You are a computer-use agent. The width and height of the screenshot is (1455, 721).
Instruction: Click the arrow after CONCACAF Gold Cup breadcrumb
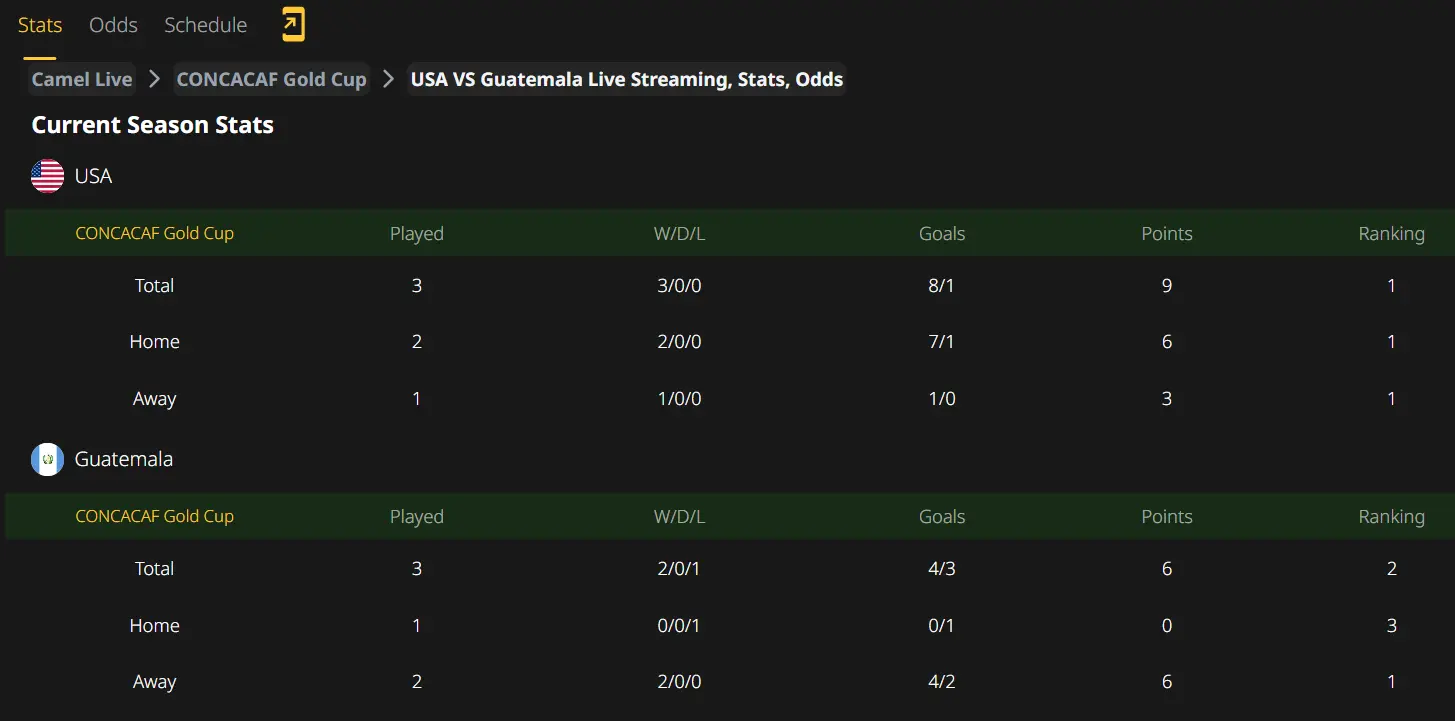389,79
